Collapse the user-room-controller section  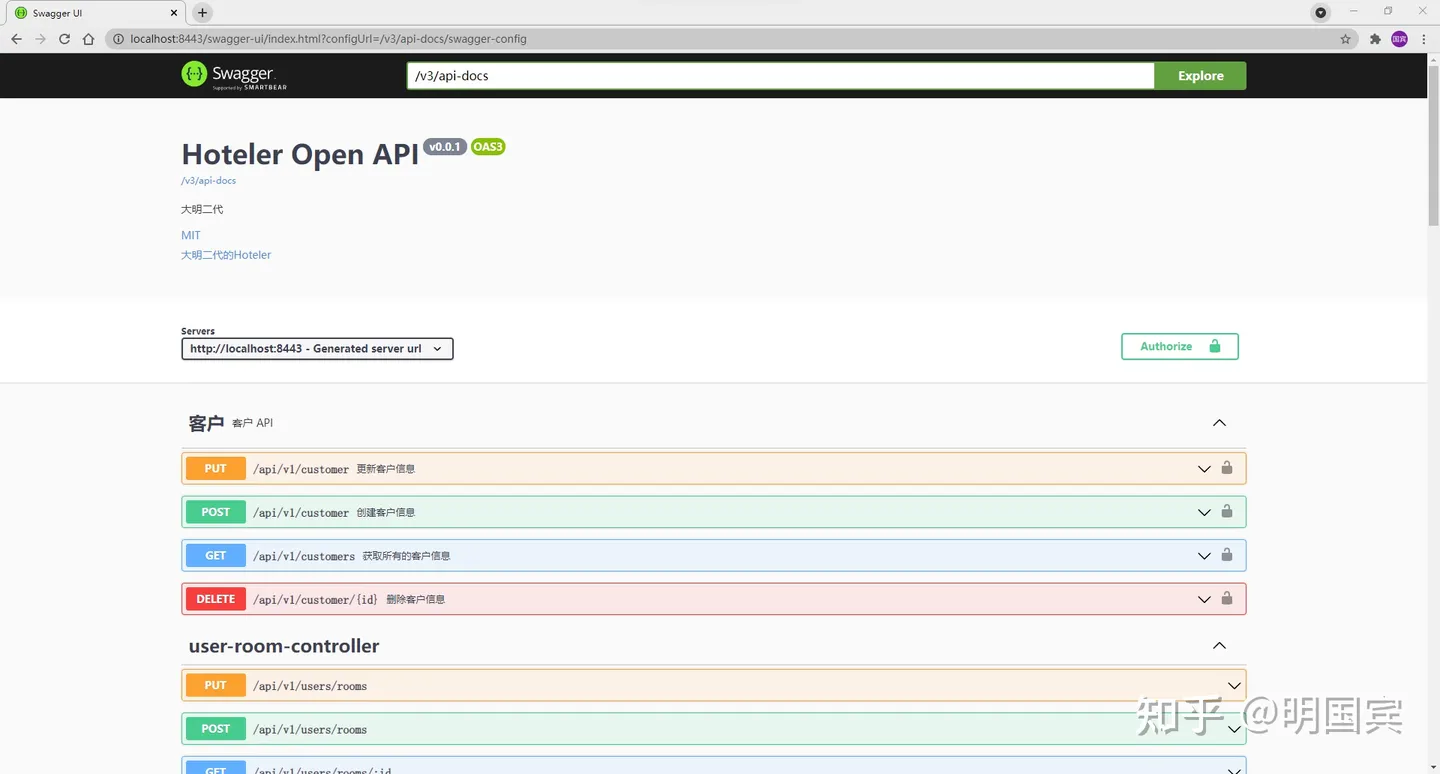point(1219,645)
